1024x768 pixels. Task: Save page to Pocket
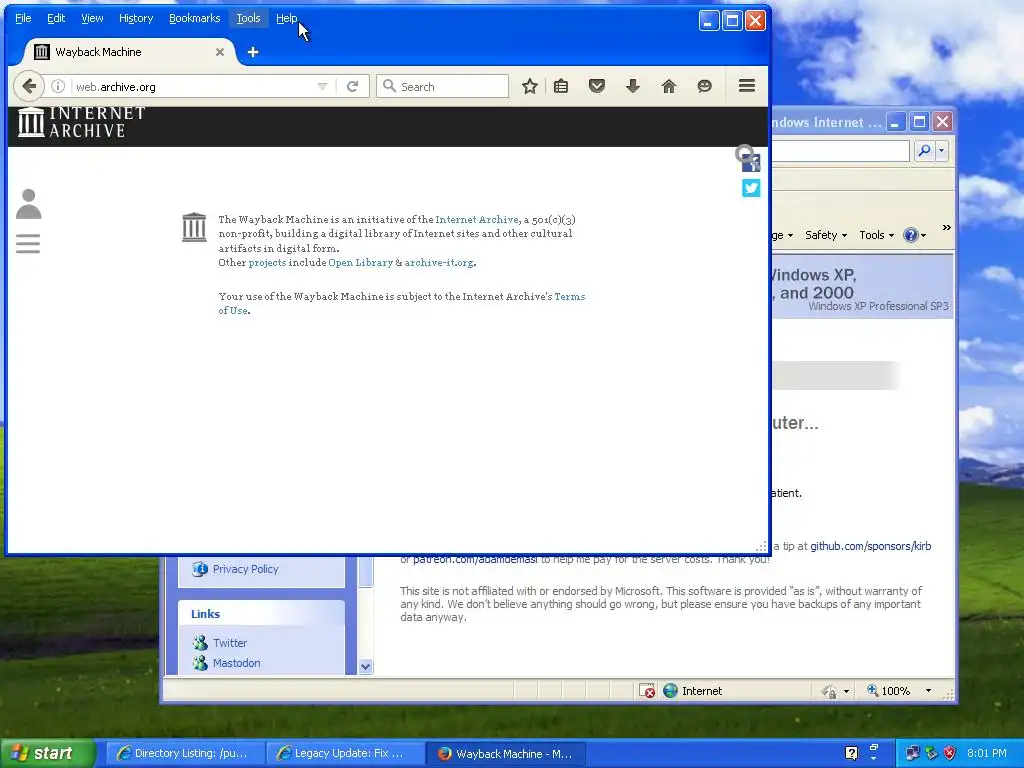(x=597, y=86)
